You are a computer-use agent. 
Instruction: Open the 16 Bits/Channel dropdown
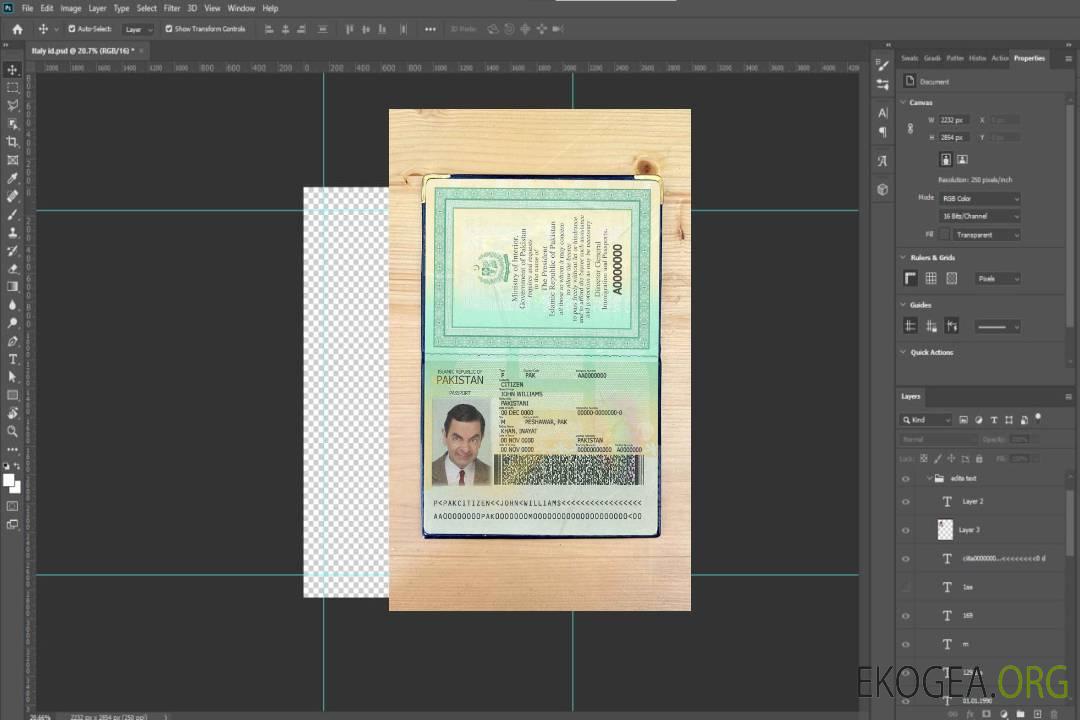point(979,216)
